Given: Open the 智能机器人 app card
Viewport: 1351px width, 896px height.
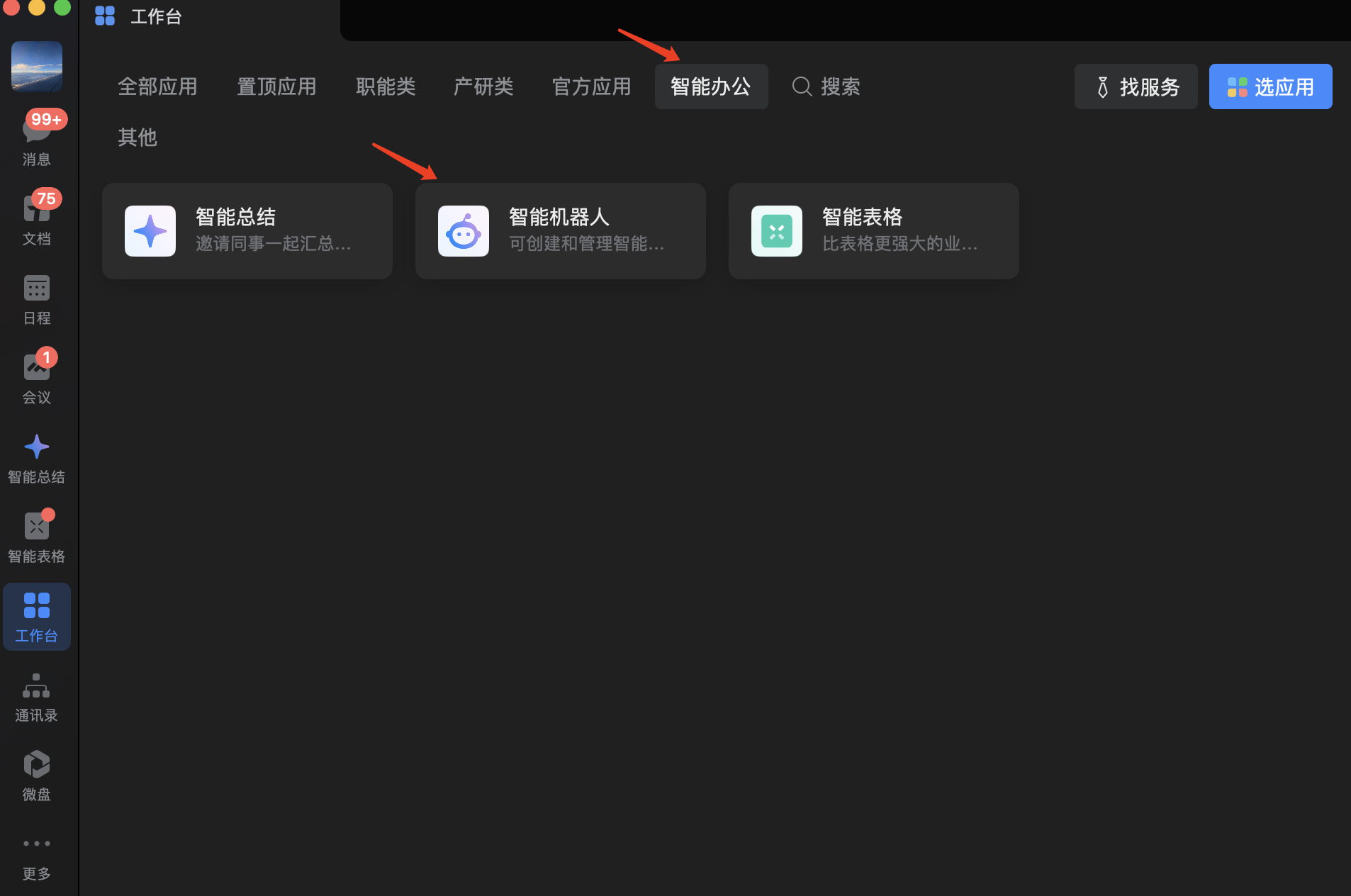Looking at the screenshot, I should point(560,231).
